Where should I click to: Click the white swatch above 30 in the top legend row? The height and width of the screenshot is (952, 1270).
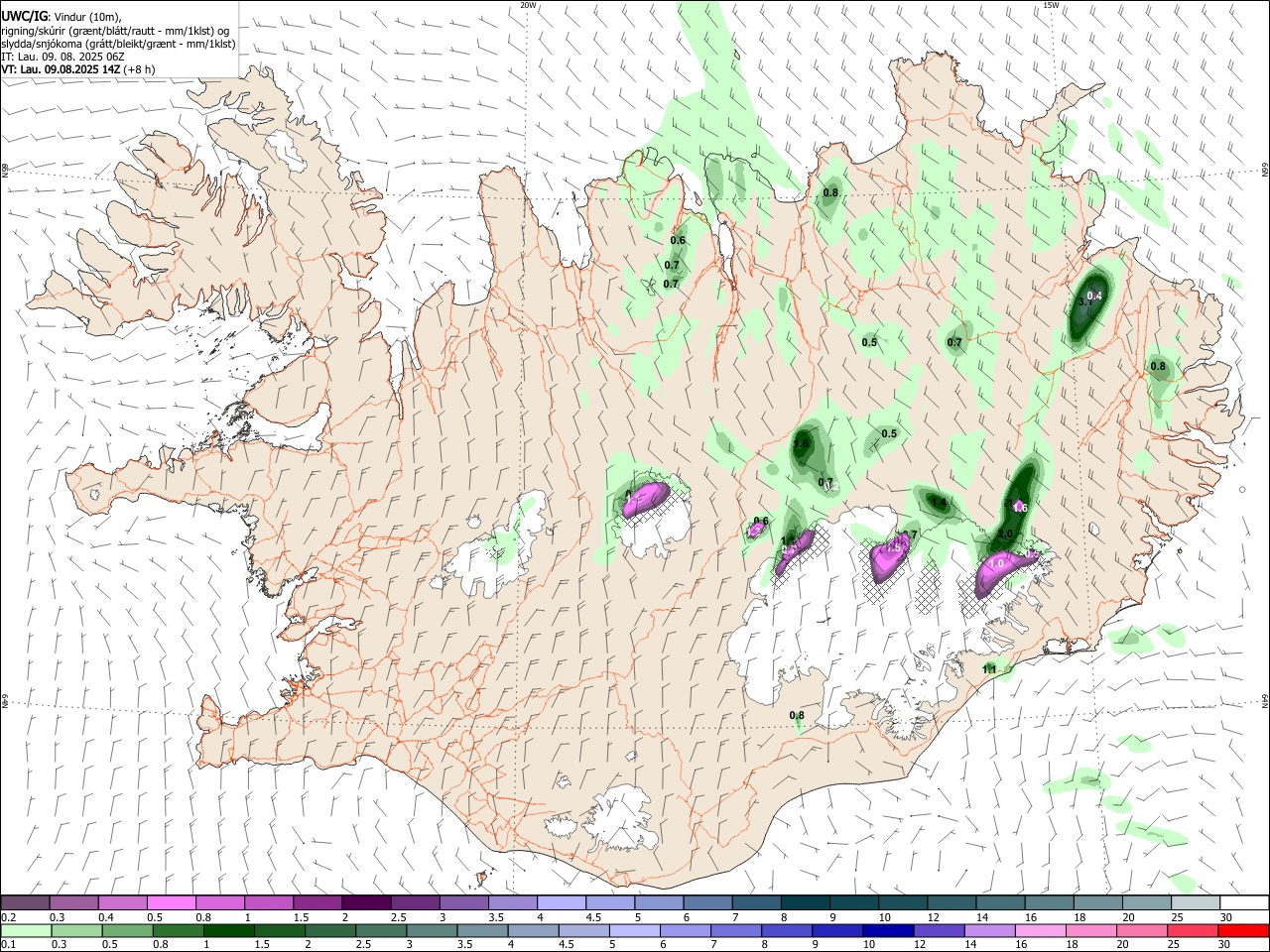[1244, 903]
